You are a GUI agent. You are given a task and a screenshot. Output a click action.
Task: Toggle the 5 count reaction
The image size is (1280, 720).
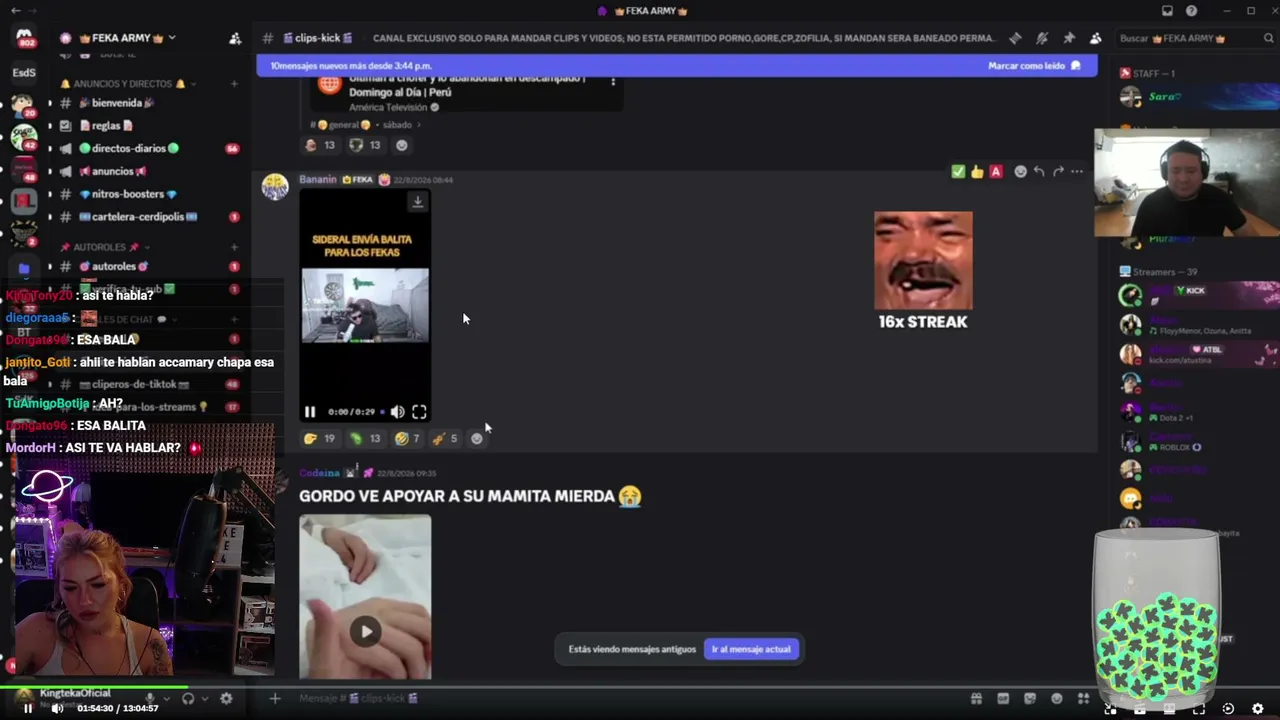[445, 438]
